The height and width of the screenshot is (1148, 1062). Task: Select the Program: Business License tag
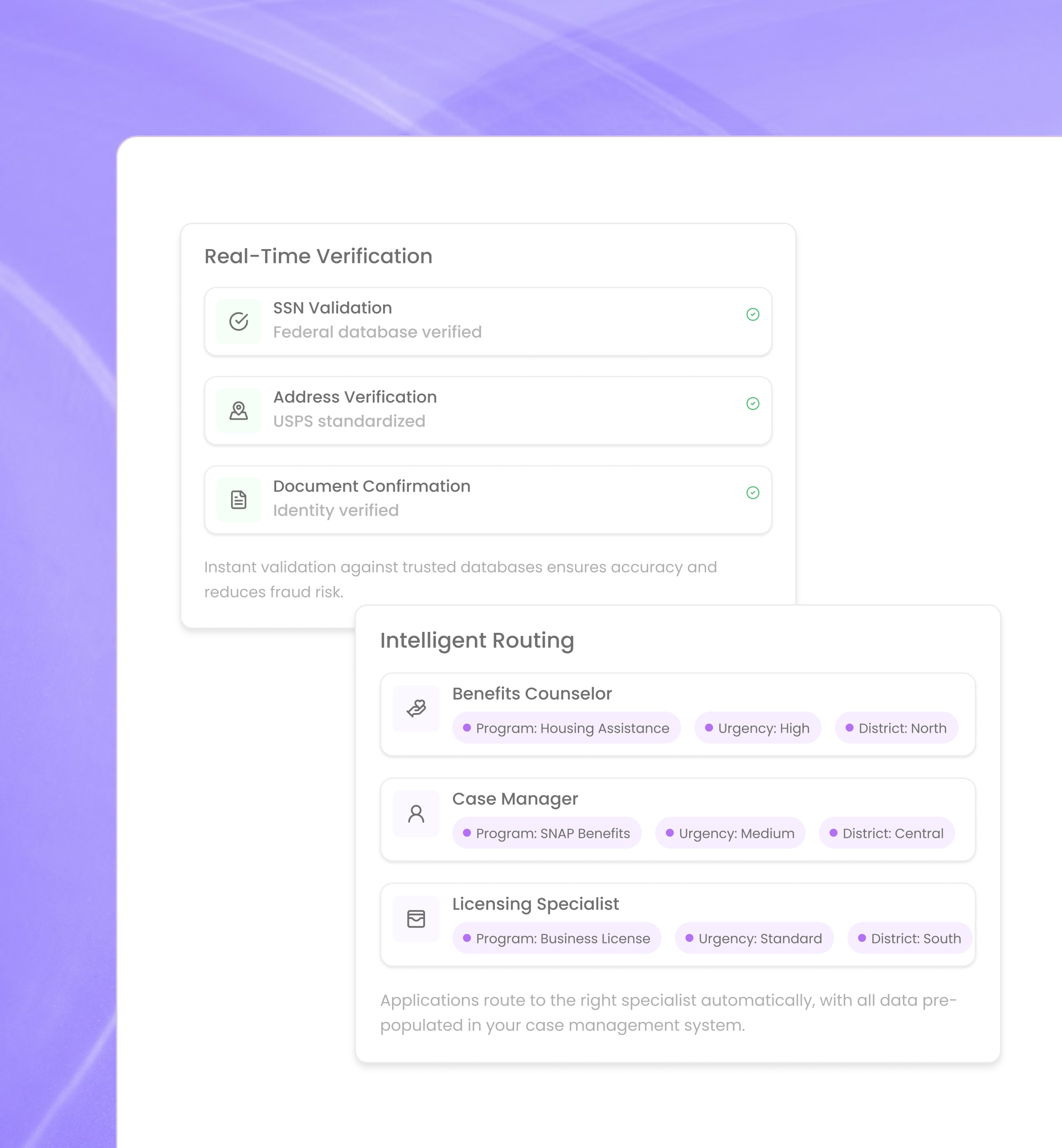(x=556, y=938)
